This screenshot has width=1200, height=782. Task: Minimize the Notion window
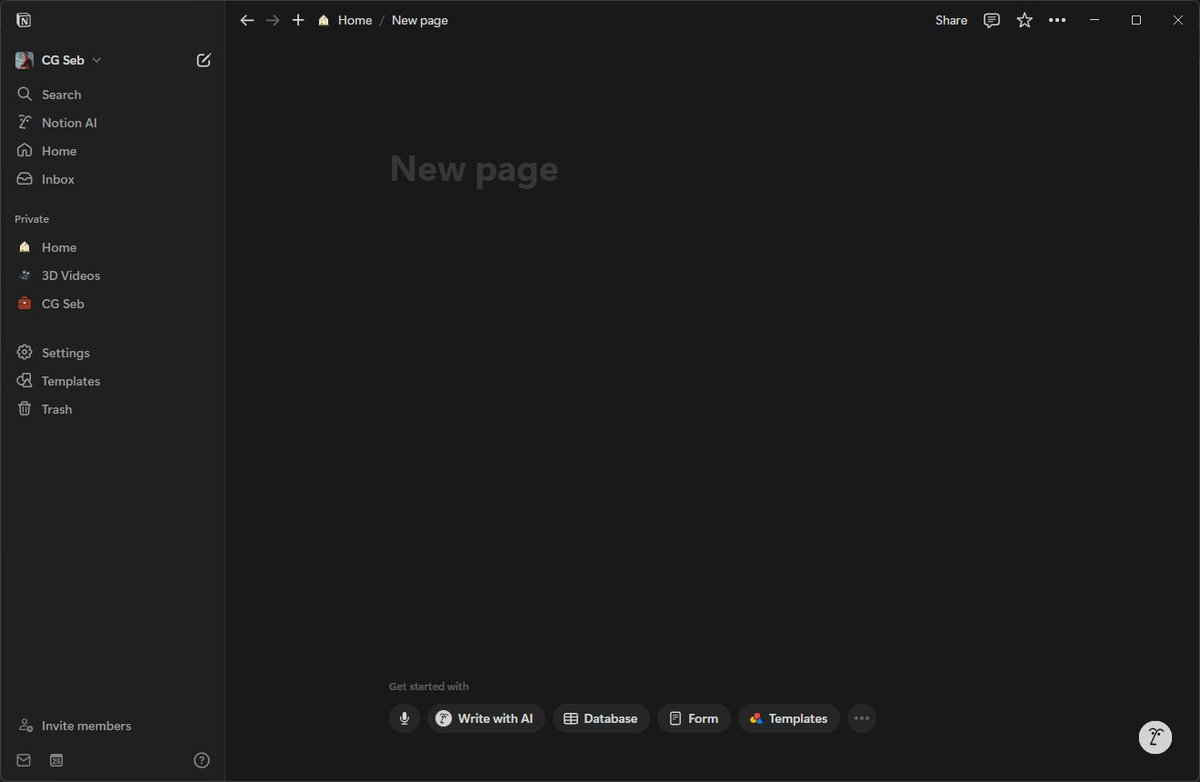[1094, 20]
